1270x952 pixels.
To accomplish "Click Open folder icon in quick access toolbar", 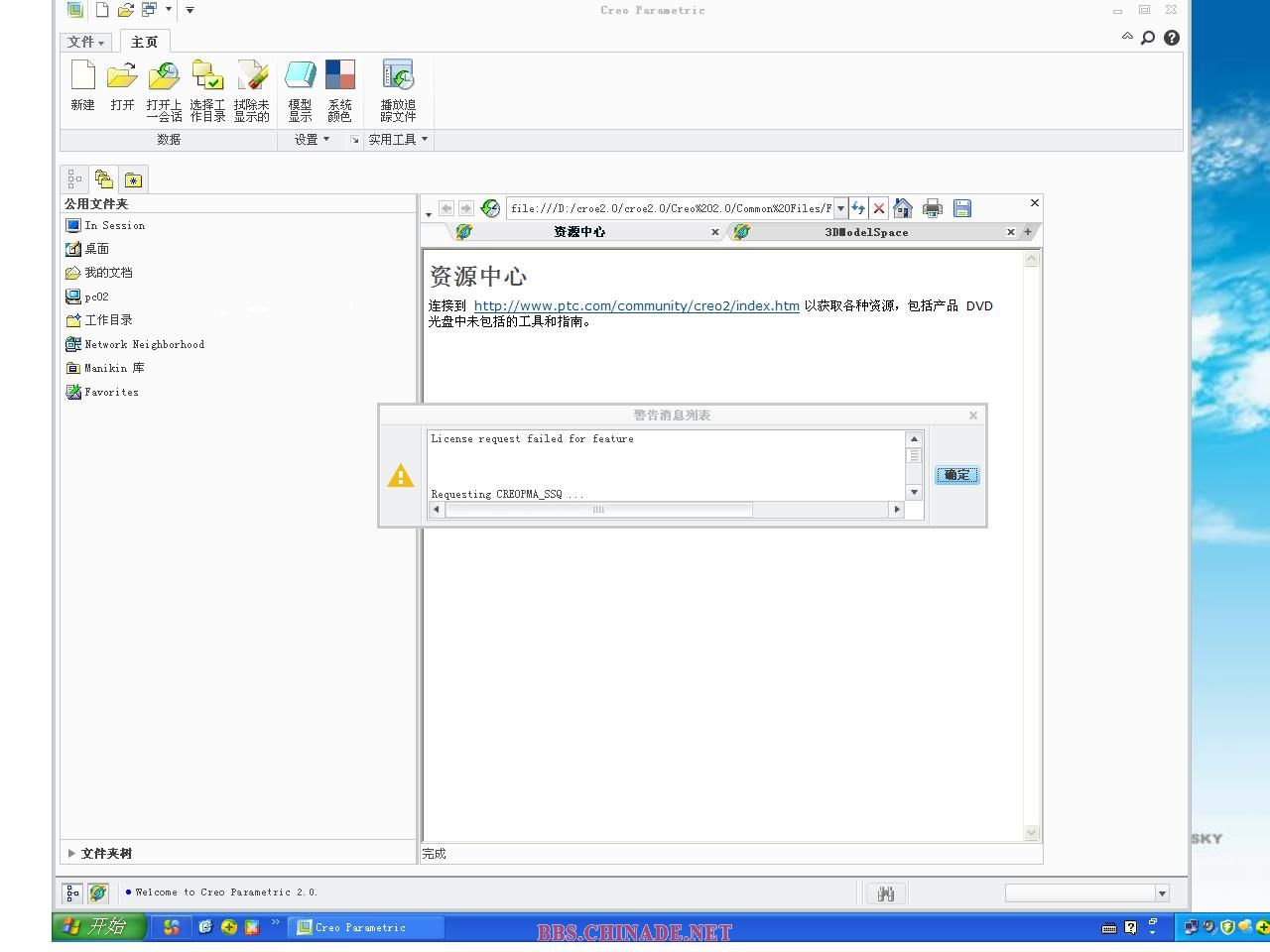I will click(x=125, y=10).
